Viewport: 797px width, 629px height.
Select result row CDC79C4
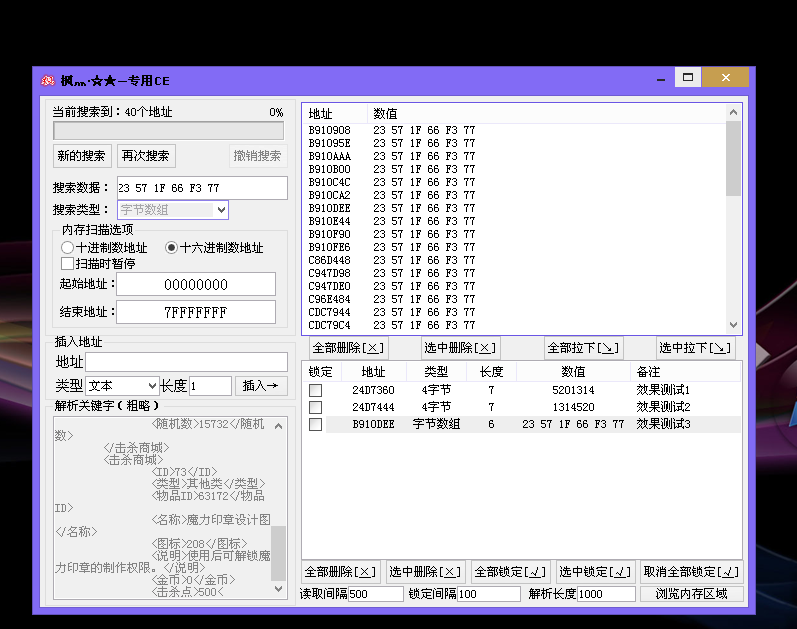click(515, 325)
